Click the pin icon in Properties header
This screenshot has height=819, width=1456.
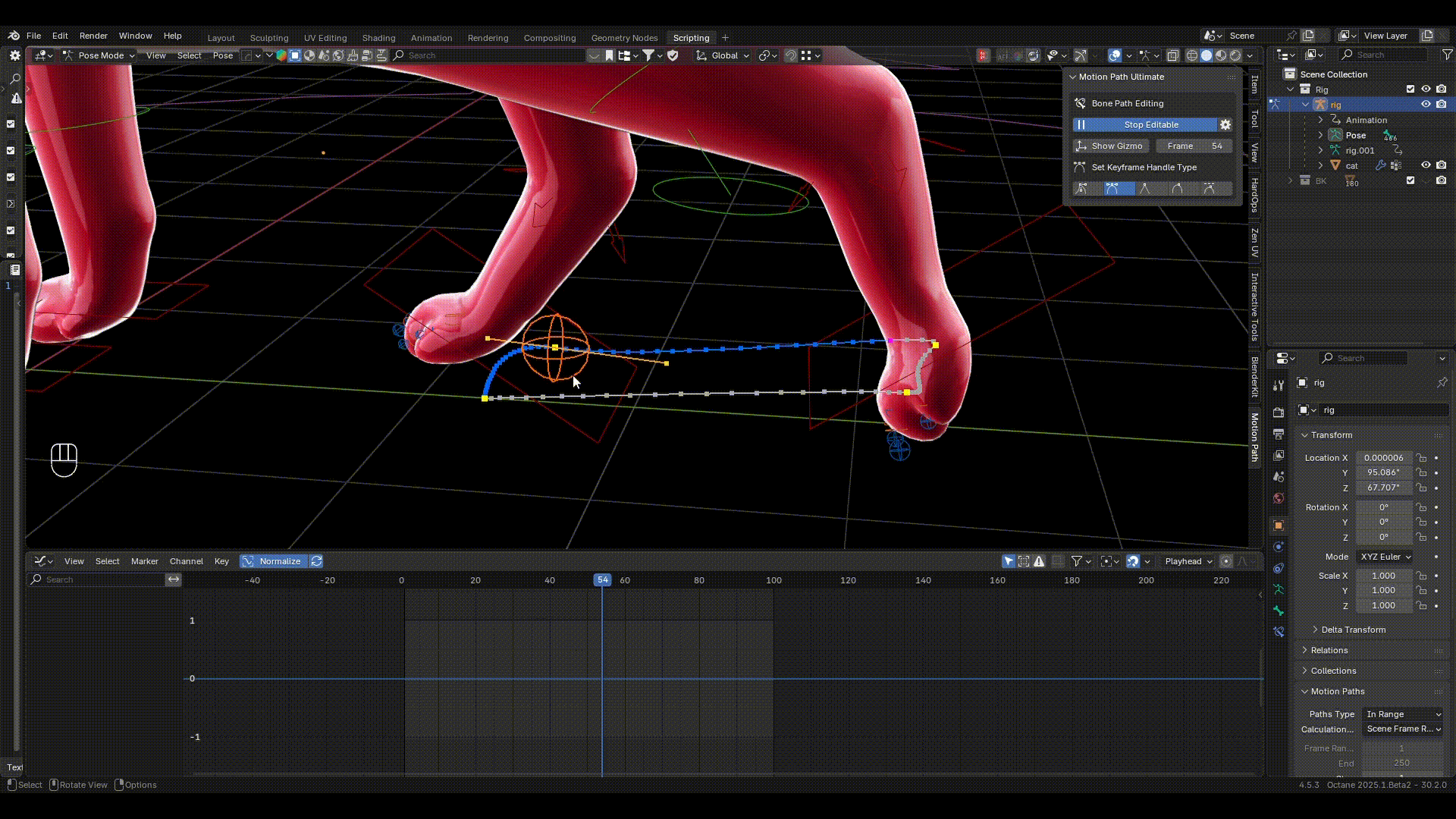point(1442,383)
